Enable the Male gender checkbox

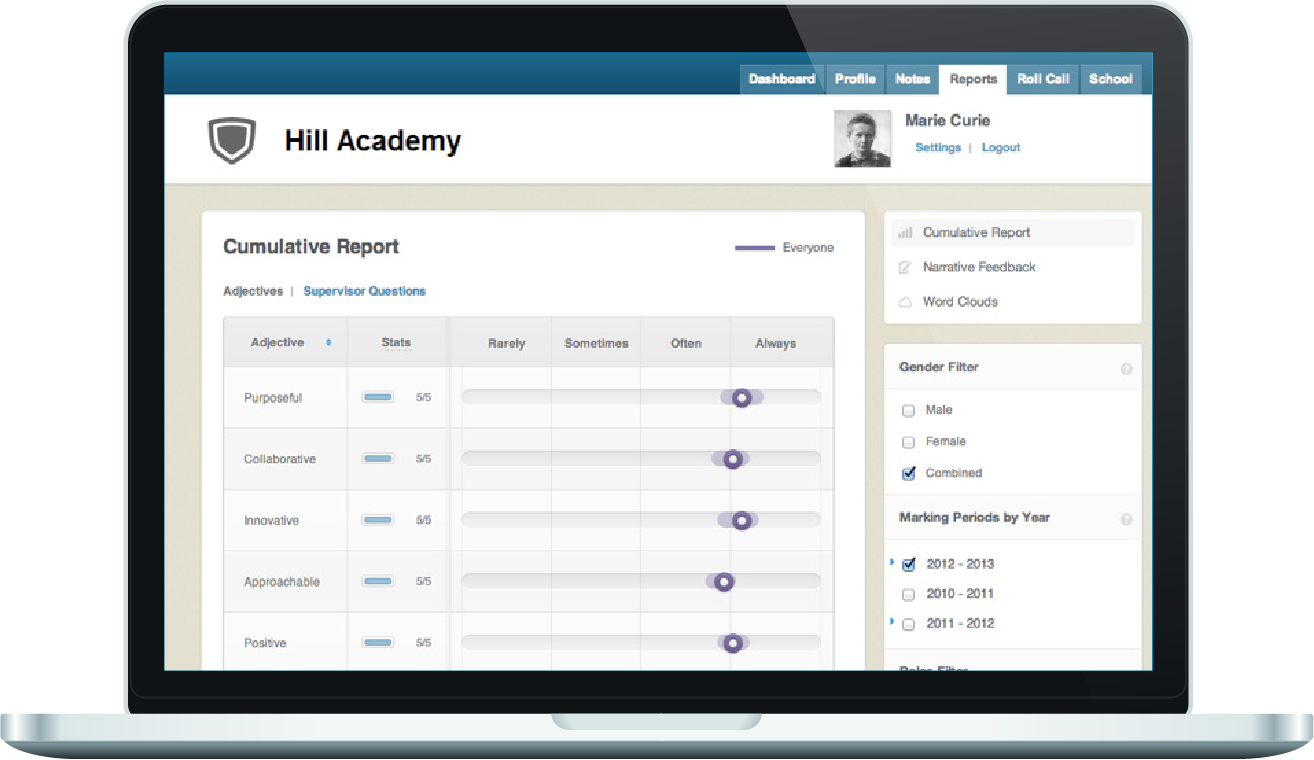[908, 411]
